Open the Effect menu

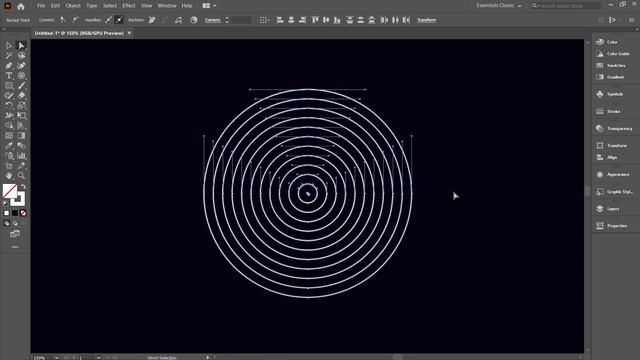[129, 6]
